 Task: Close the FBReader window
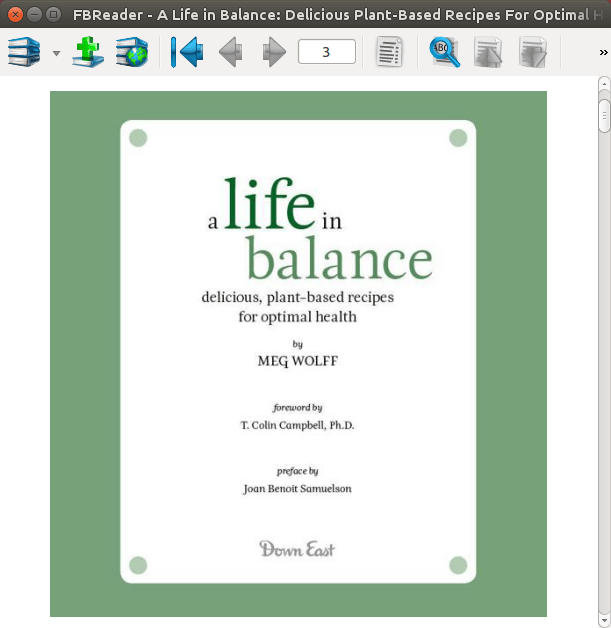tap(15, 14)
